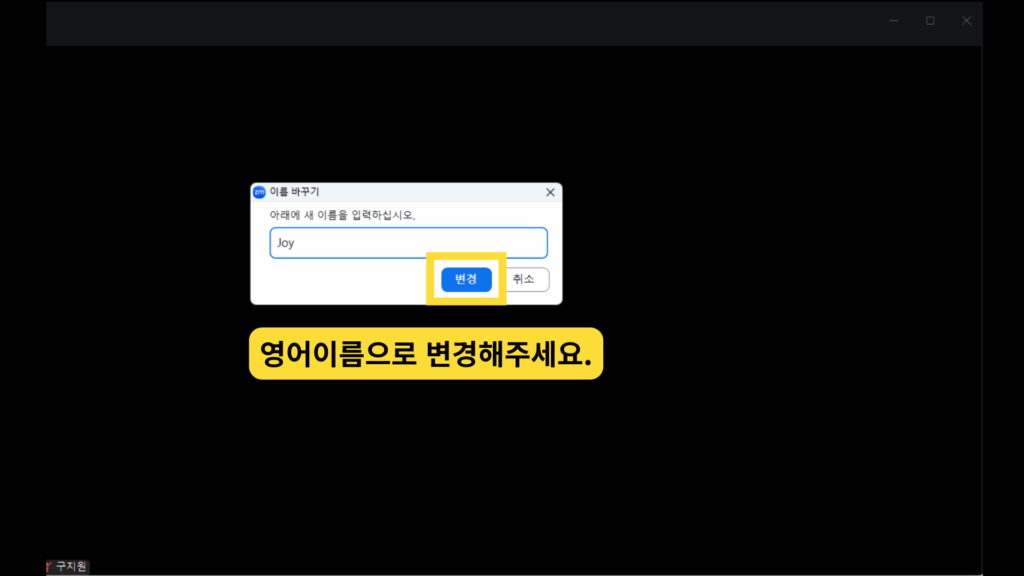Viewport: 1024px width, 576px height.
Task: Click muted microphone icon beside 구지원
Action: (x=49, y=566)
